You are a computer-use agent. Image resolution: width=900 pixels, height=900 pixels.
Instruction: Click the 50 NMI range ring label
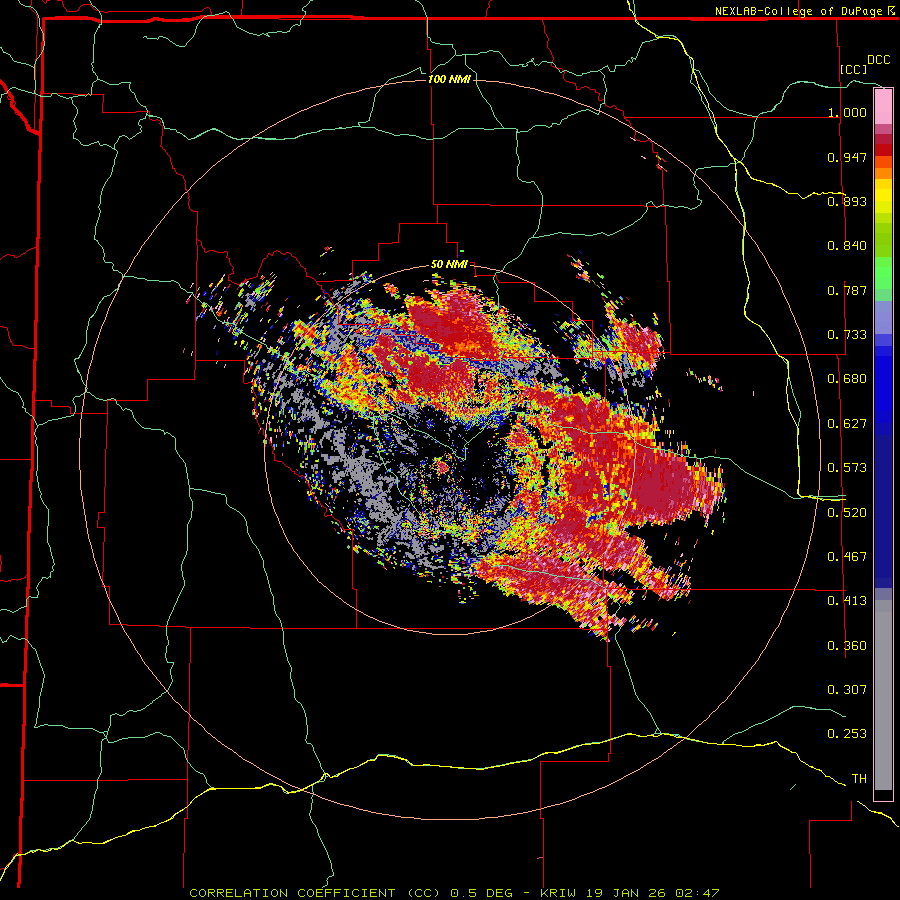[449, 265]
